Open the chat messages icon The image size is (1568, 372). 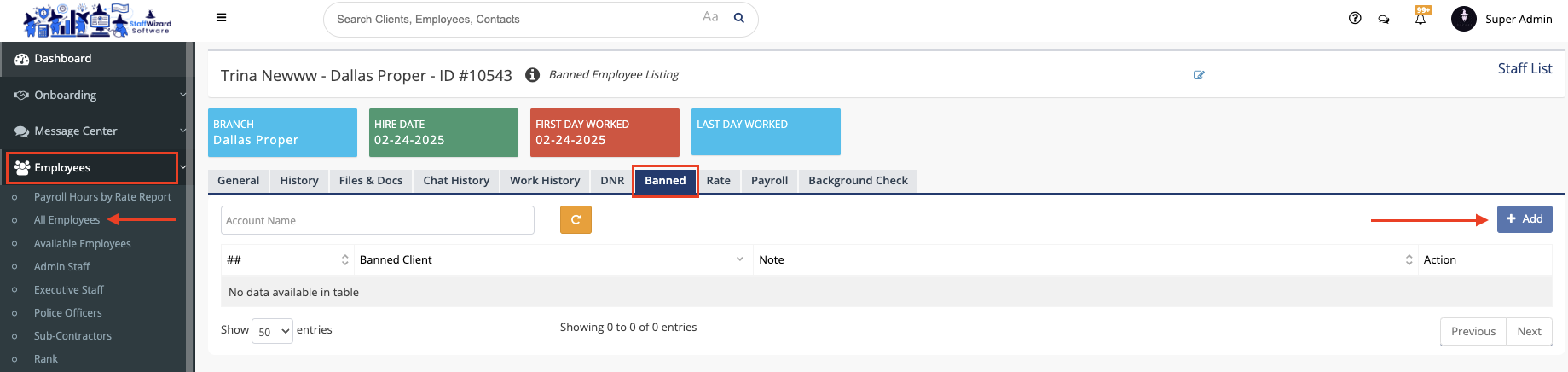[1384, 19]
